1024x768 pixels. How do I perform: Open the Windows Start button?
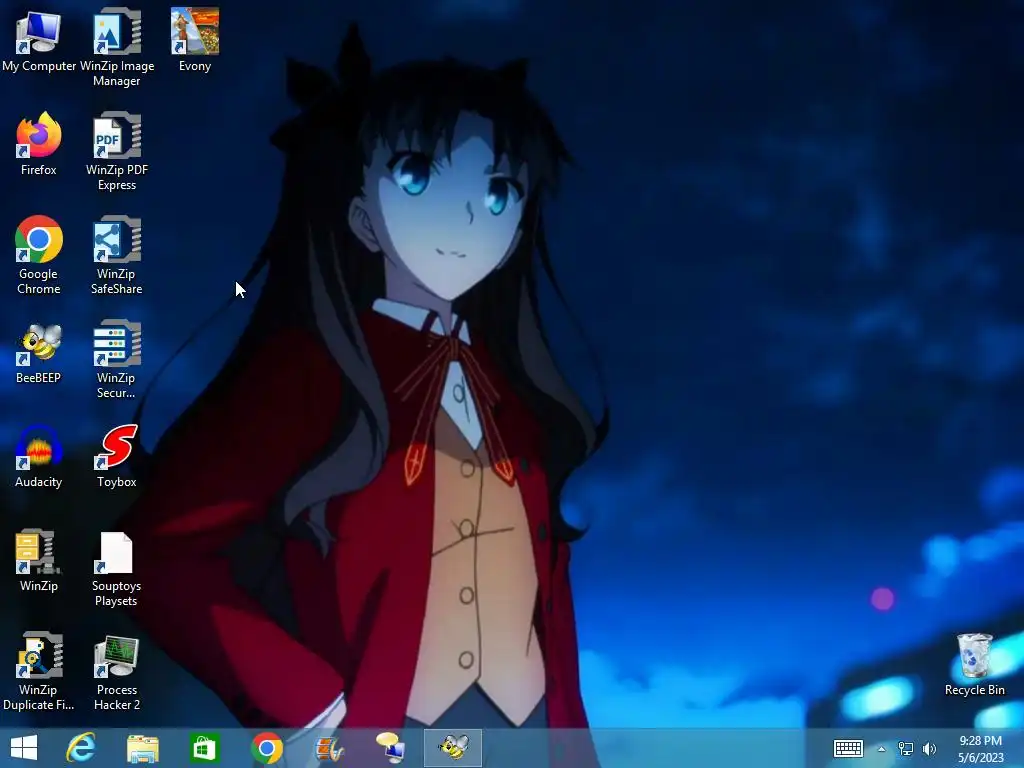pyautogui.click(x=24, y=748)
